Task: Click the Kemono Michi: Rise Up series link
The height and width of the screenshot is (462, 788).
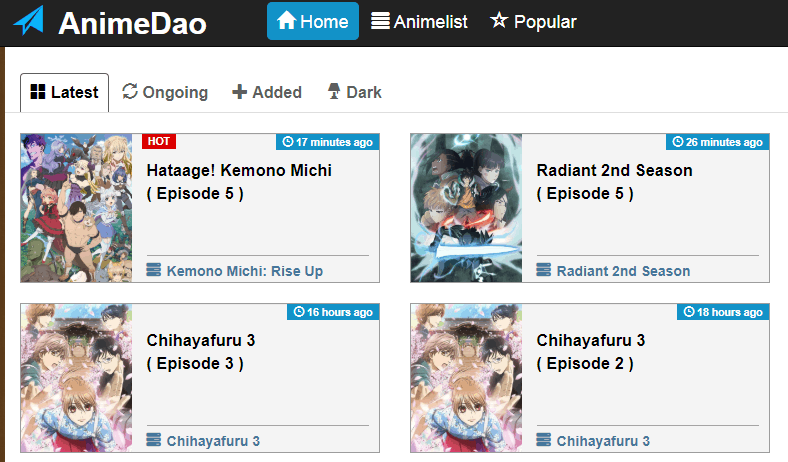Action: click(x=245, y=271)
